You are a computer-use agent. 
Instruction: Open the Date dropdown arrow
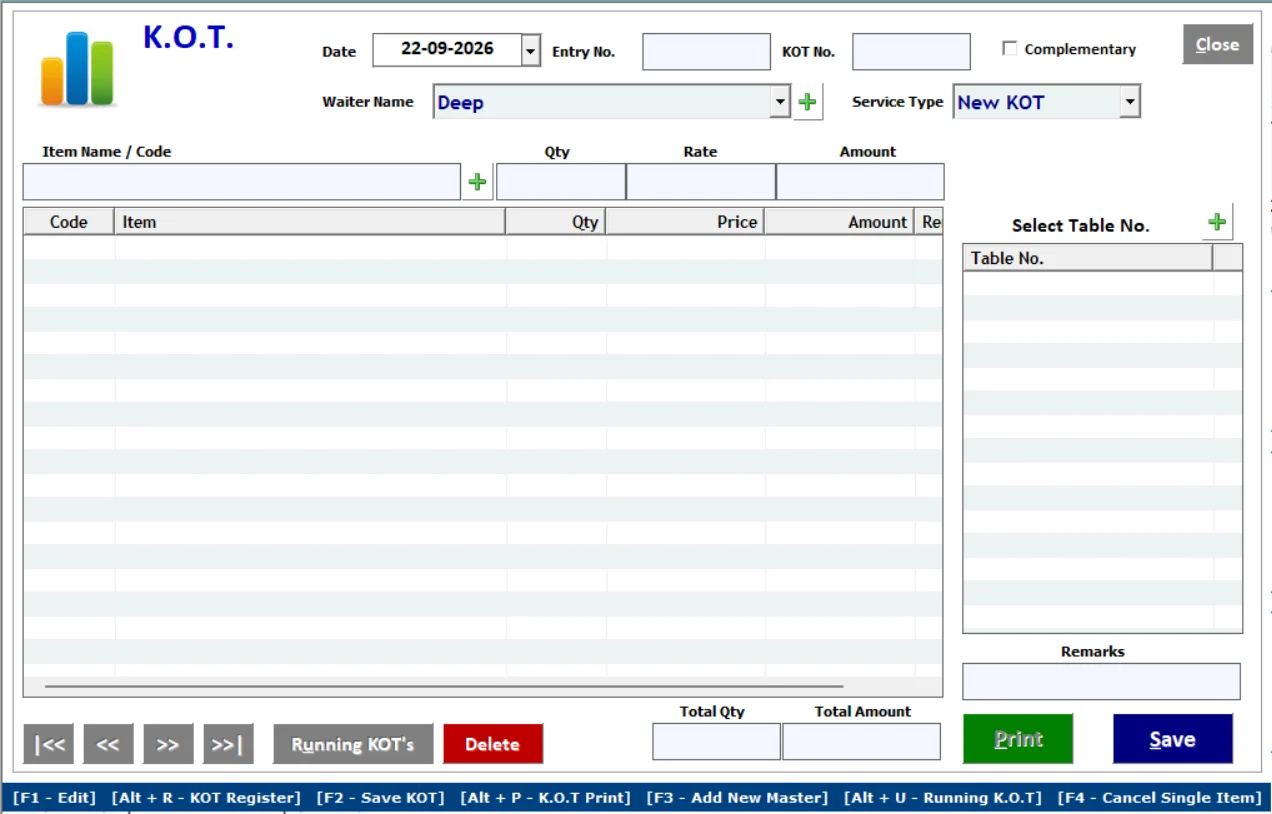pos(531,50)
